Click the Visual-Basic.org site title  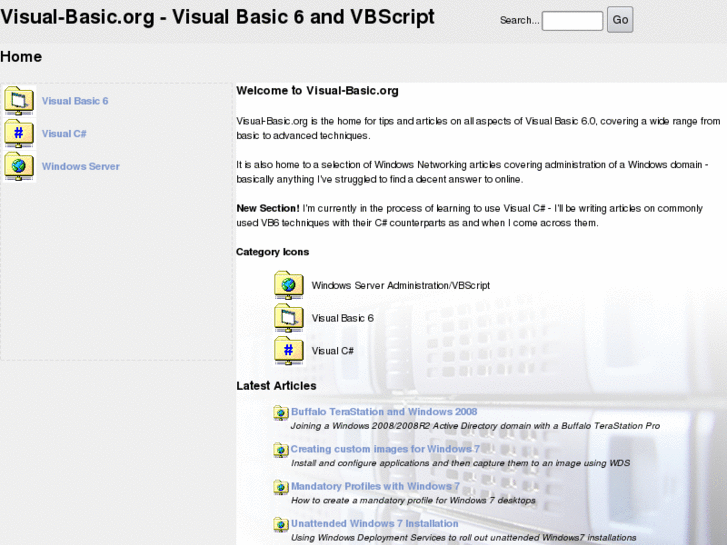[x=217, y=17]
